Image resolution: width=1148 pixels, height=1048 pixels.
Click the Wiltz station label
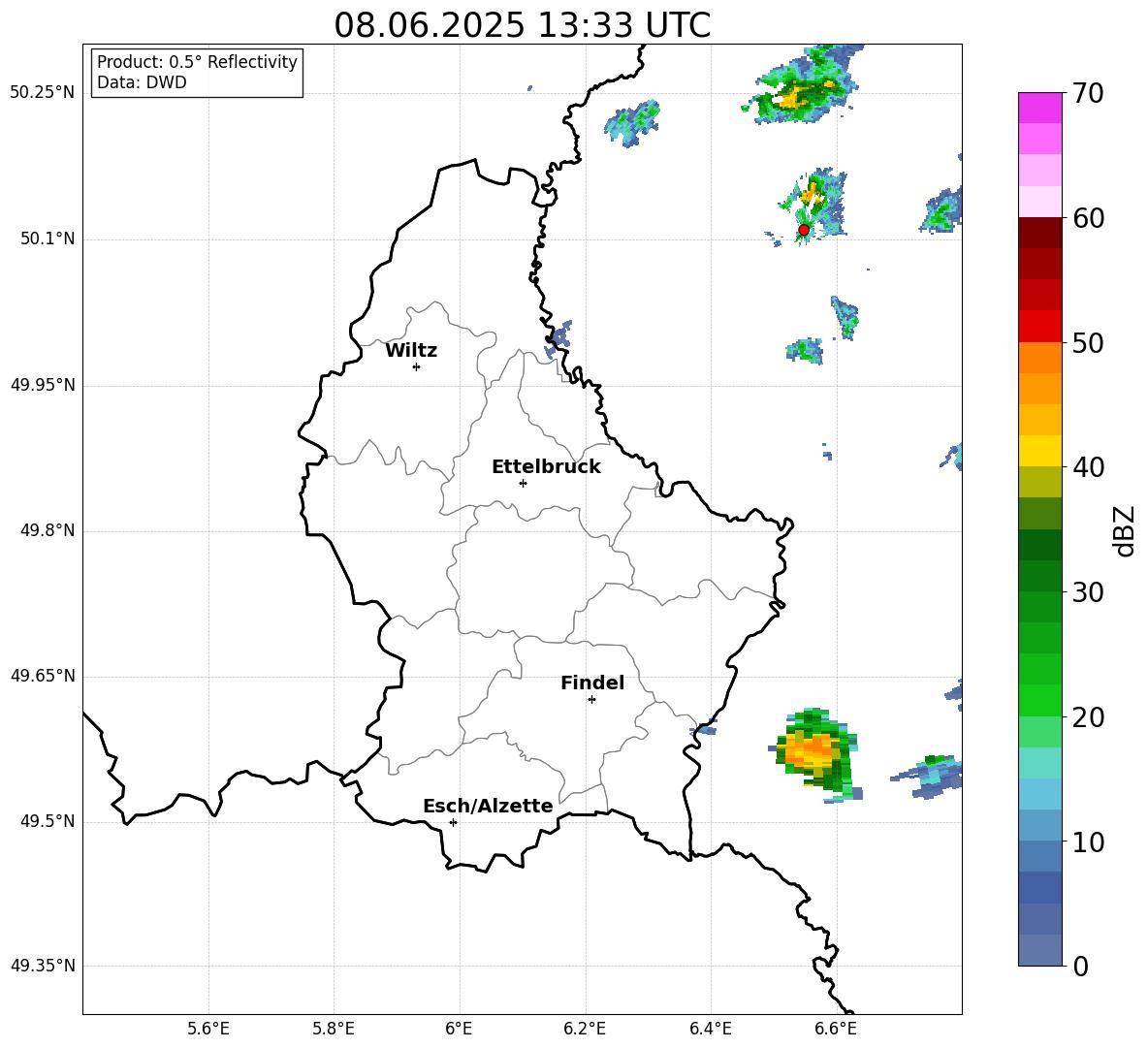click(x=411, y=351)
